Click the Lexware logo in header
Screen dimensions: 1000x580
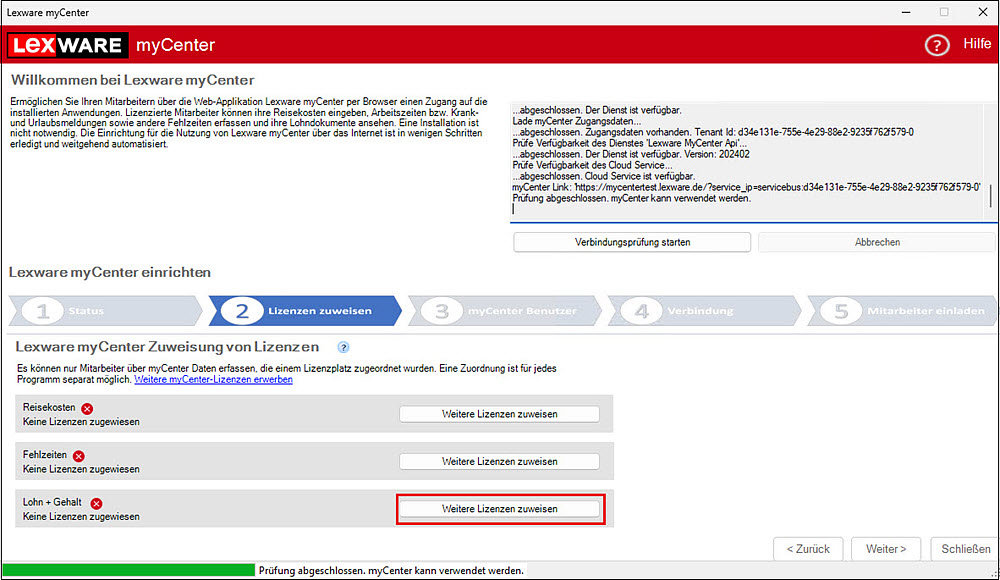tap(67, 45)
